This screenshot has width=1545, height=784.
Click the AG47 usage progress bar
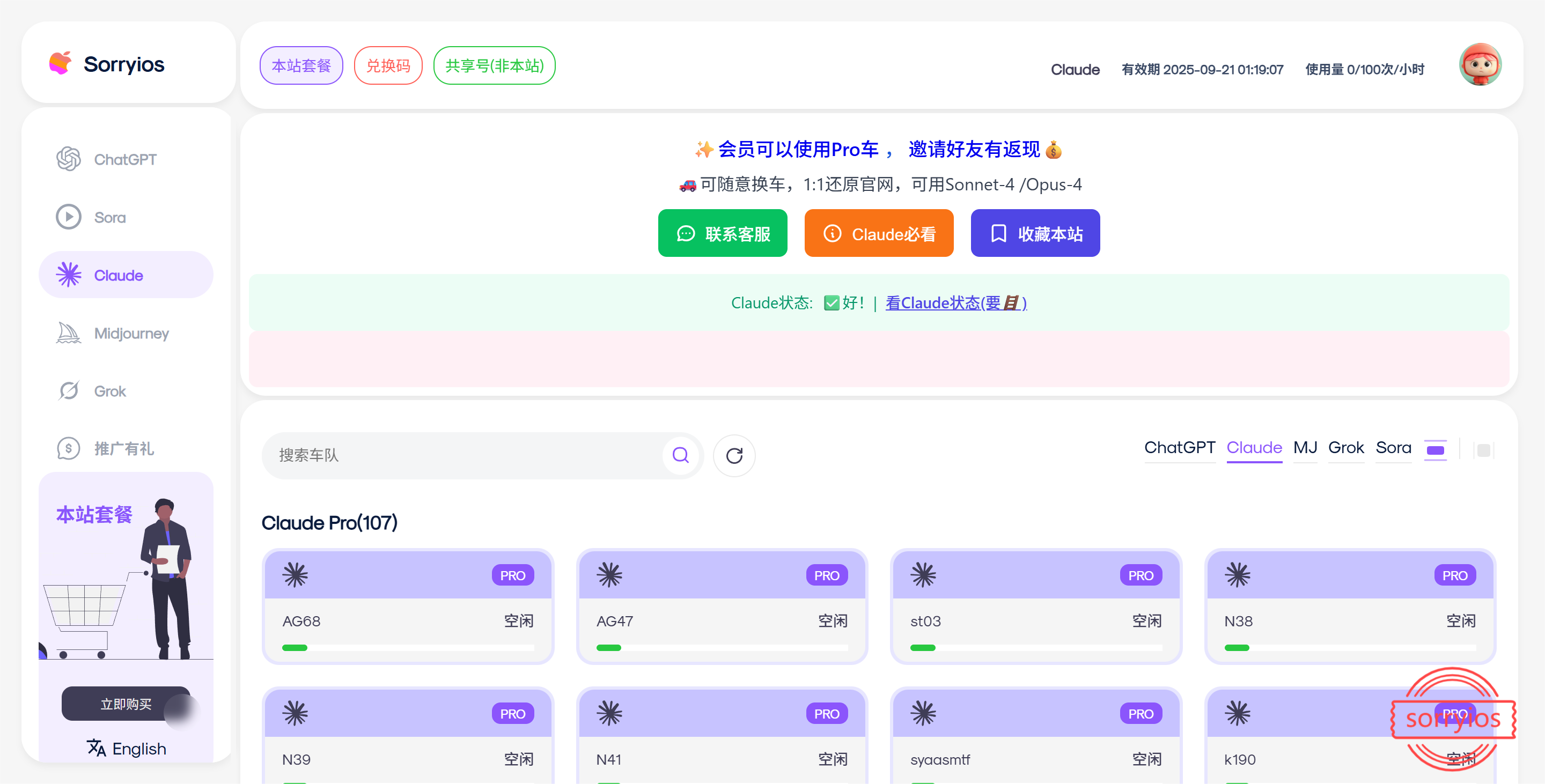click(722, 647)
